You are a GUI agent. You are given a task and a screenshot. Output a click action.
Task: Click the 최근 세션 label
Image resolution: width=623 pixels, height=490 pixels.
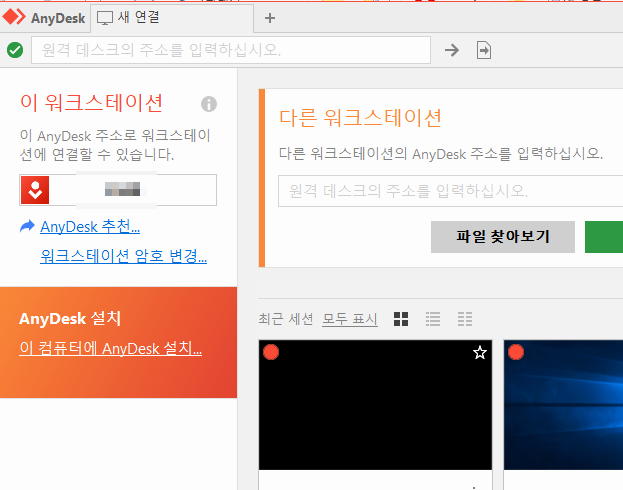[286, 319]
